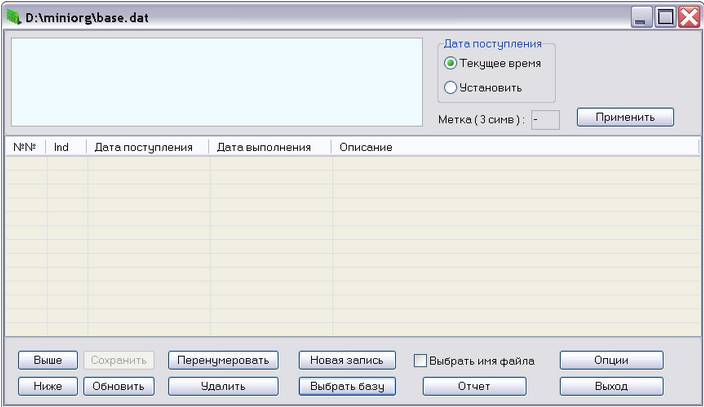Maximize the window
This screenshot has width=704, height=407.
click(x=665, y=18)
